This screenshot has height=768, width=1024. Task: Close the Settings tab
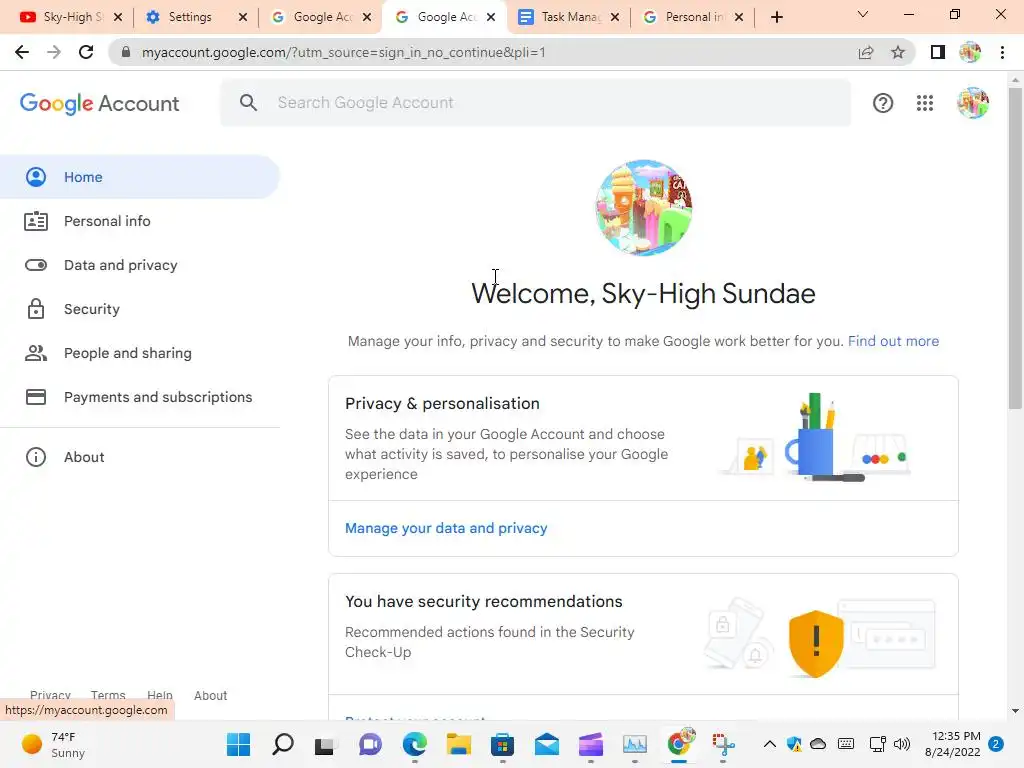click(243, 17)
